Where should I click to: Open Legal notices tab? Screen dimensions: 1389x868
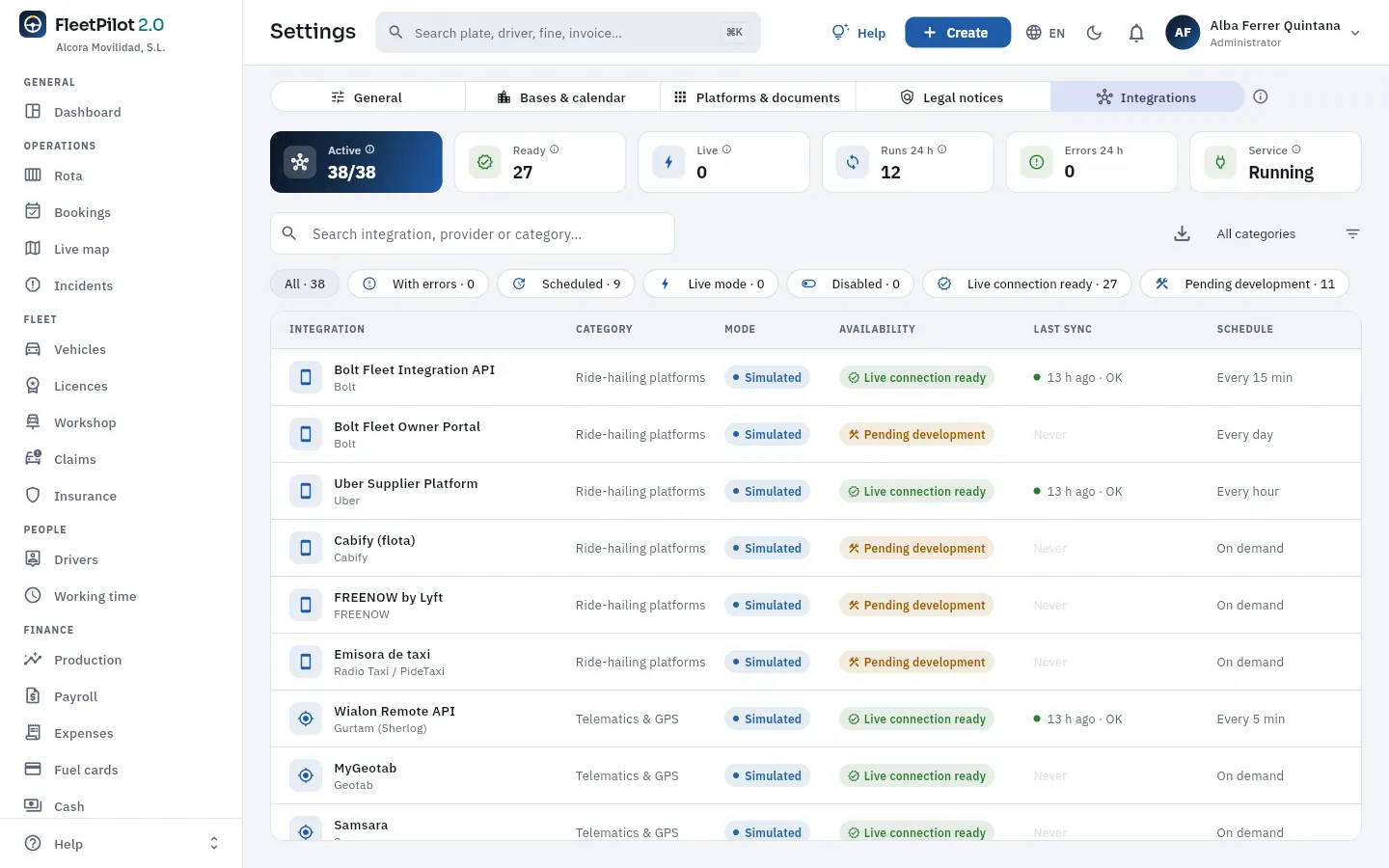tap(952, 97)
